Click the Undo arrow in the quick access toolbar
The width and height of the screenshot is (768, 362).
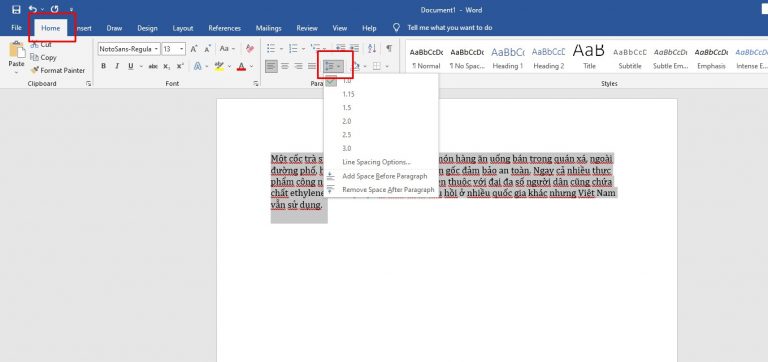point(33,9)
